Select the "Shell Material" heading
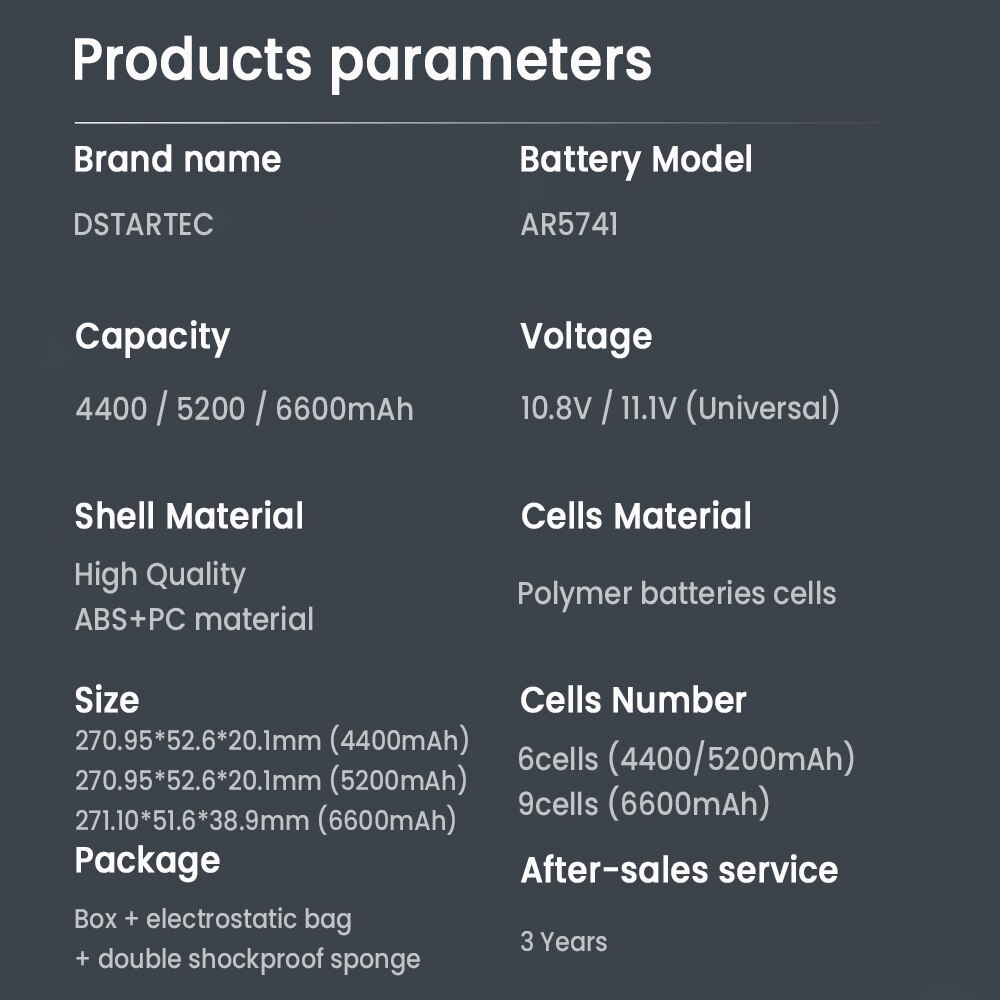This screenshot has height=1000, width=1000. pos(189,517)
